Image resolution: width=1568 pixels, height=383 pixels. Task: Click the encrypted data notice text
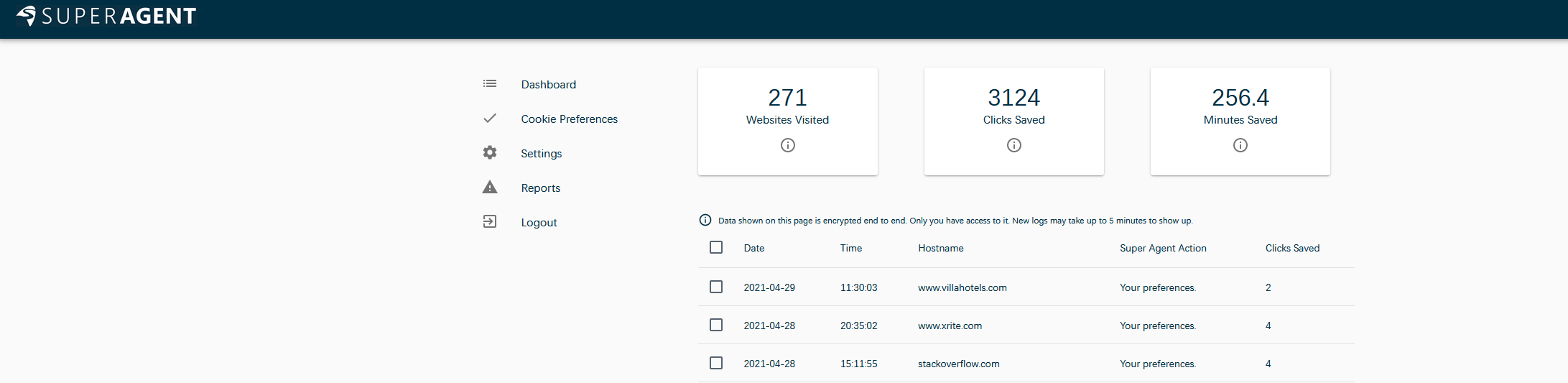[955, 221]
